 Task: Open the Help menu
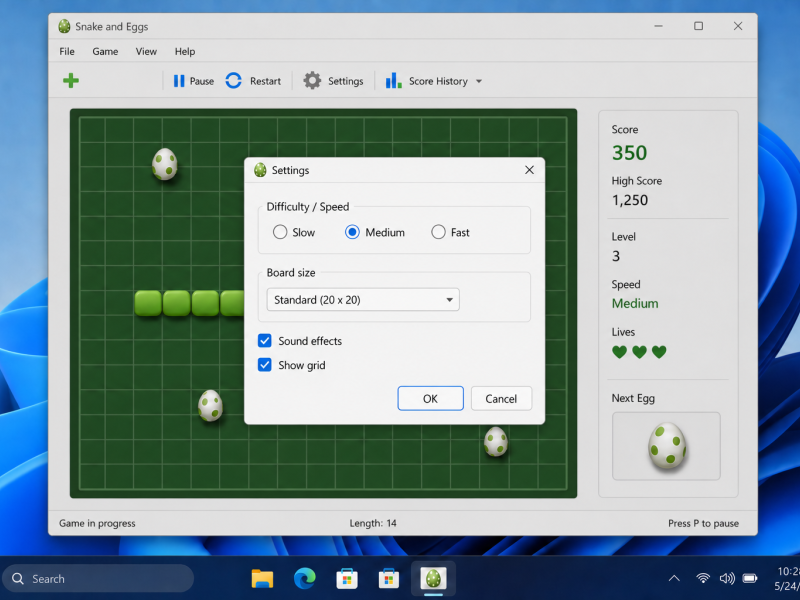click(185, 52)
